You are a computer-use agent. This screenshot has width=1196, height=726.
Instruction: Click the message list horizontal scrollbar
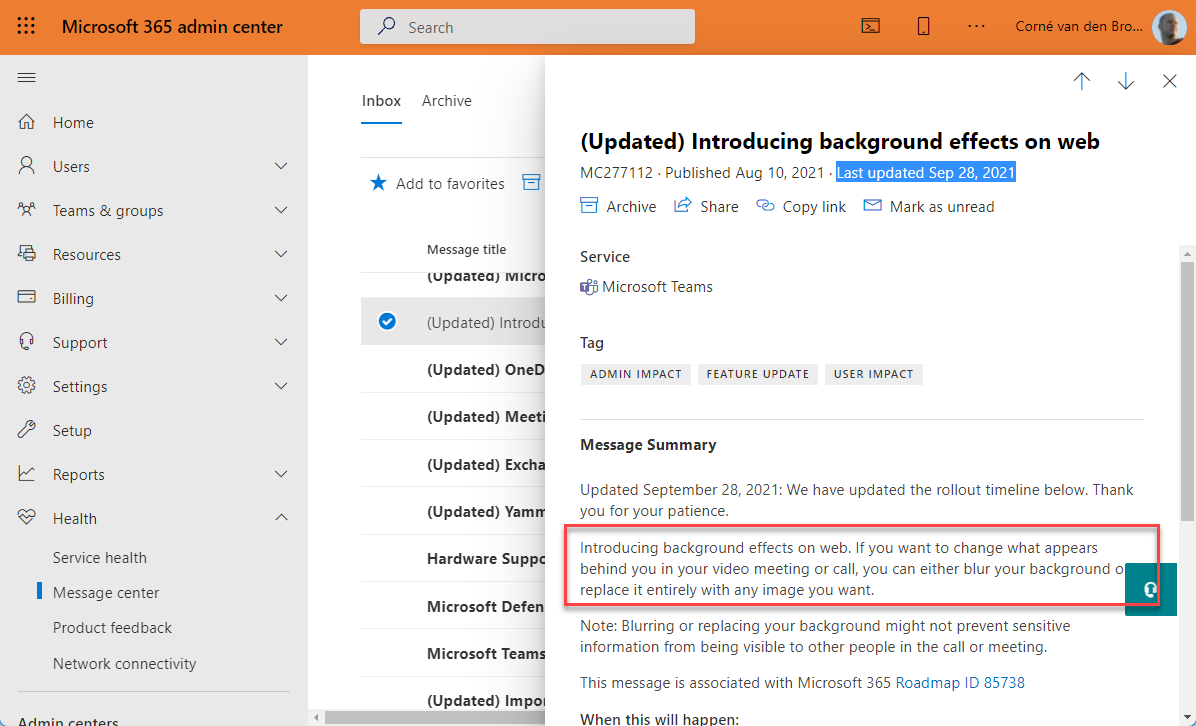click(x=435, y=718)
